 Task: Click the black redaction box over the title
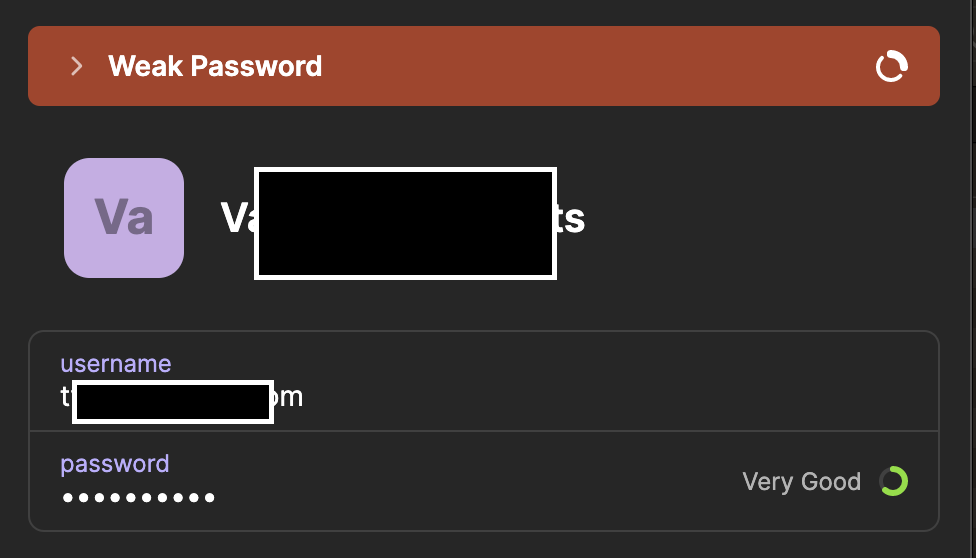pyautogui.click(x=405, y=224)
